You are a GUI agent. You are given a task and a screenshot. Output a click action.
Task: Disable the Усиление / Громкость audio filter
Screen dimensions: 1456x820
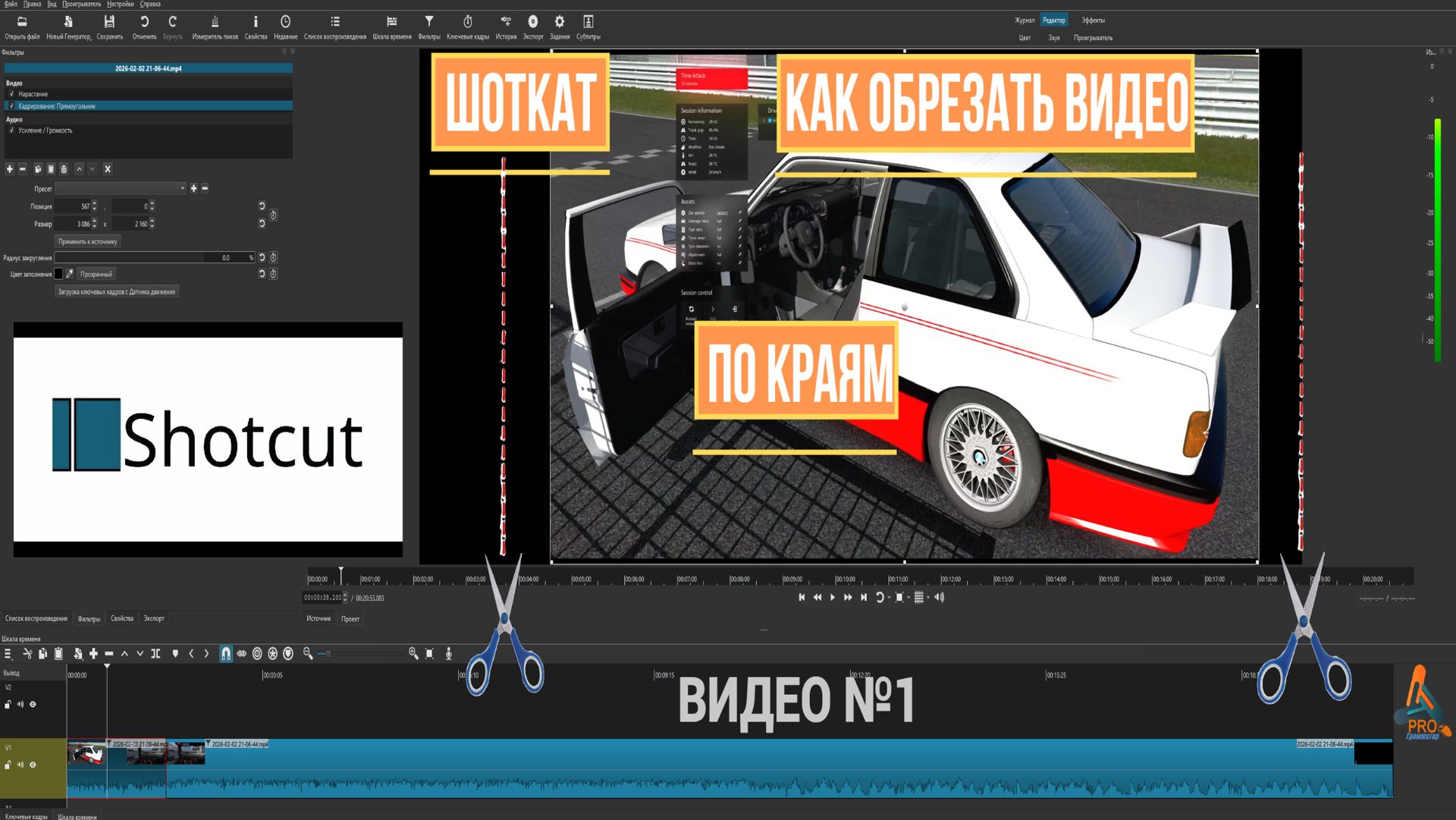click(x=12, y=130)
